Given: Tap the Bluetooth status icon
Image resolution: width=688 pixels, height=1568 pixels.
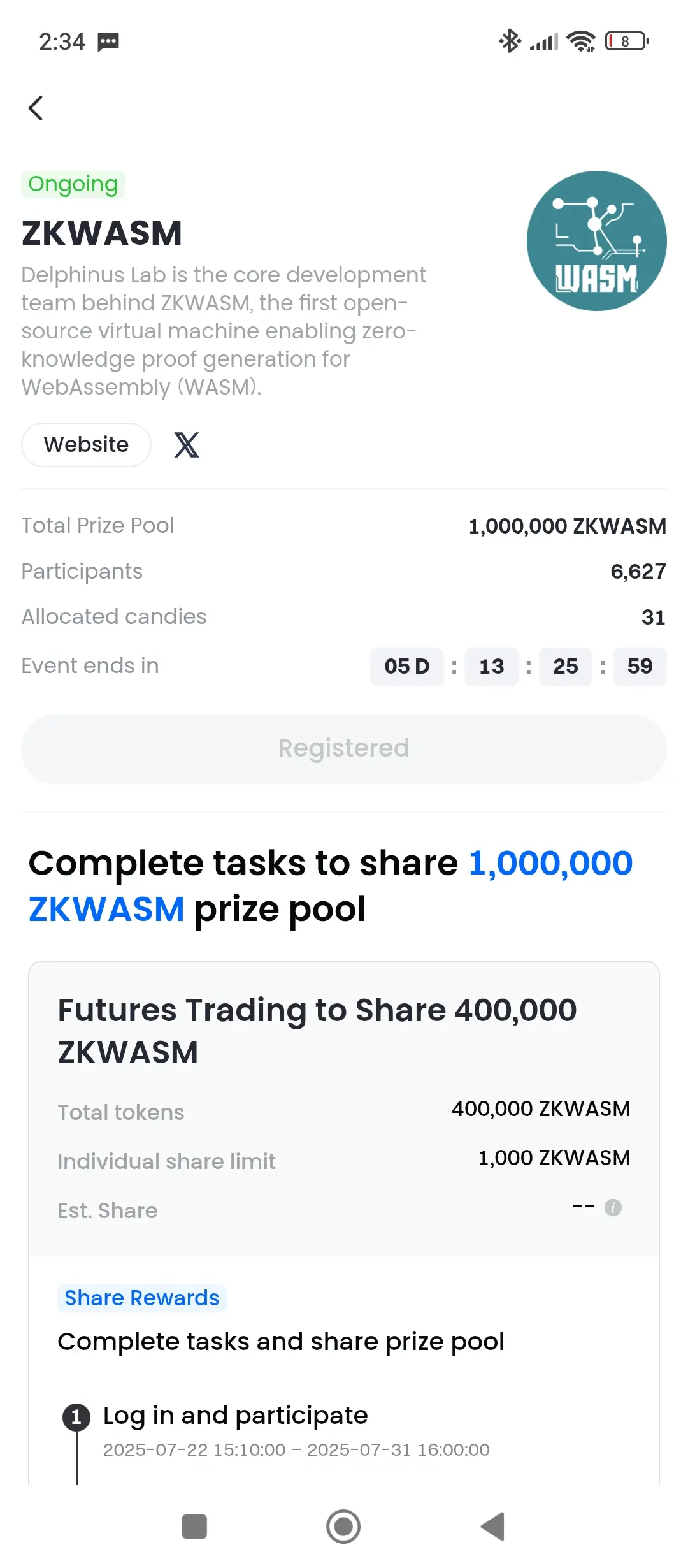Looking at the screenshot, I should [x=510, y=41].
